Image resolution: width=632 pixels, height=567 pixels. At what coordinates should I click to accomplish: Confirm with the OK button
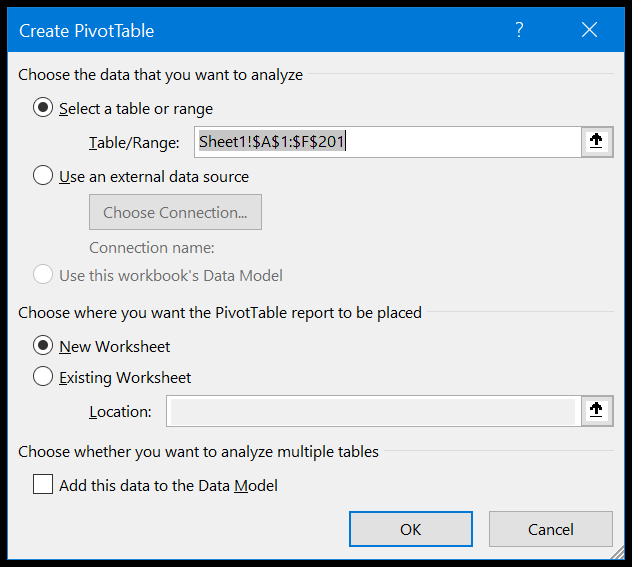point(411,529)
